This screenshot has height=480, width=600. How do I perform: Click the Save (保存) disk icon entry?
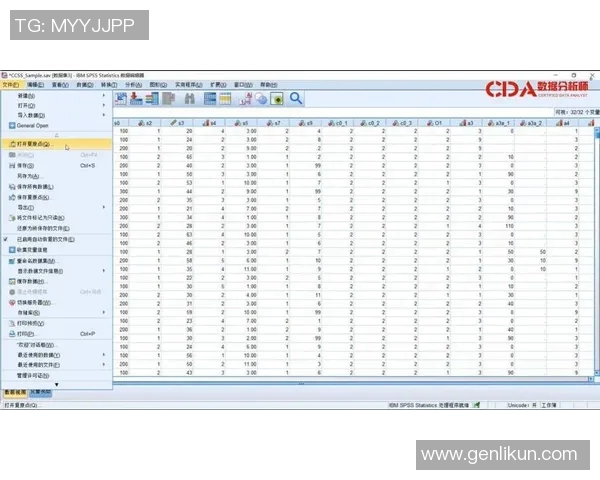click(x=30, y=165)
